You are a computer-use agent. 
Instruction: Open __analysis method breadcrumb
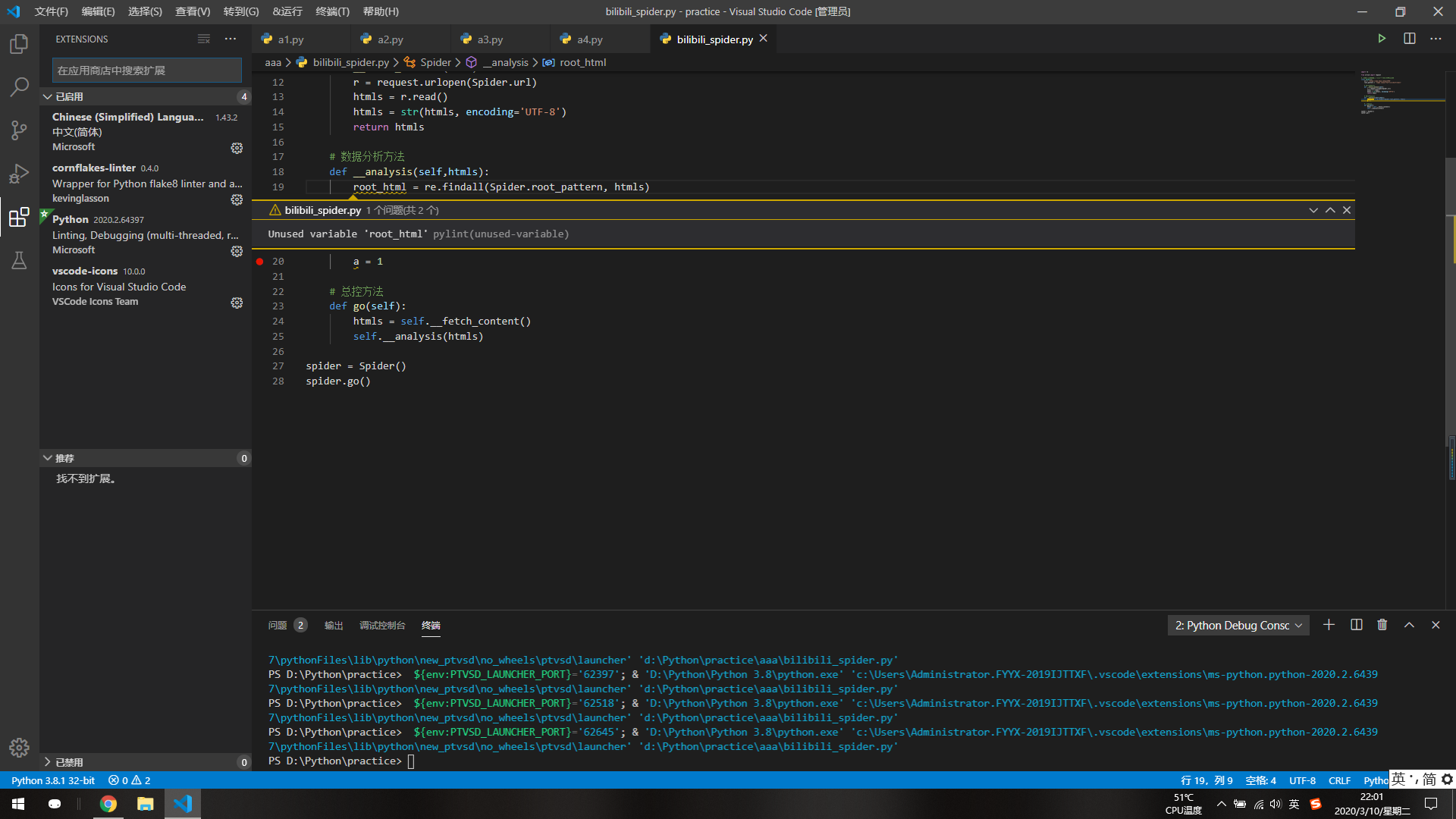pos(497,62)
